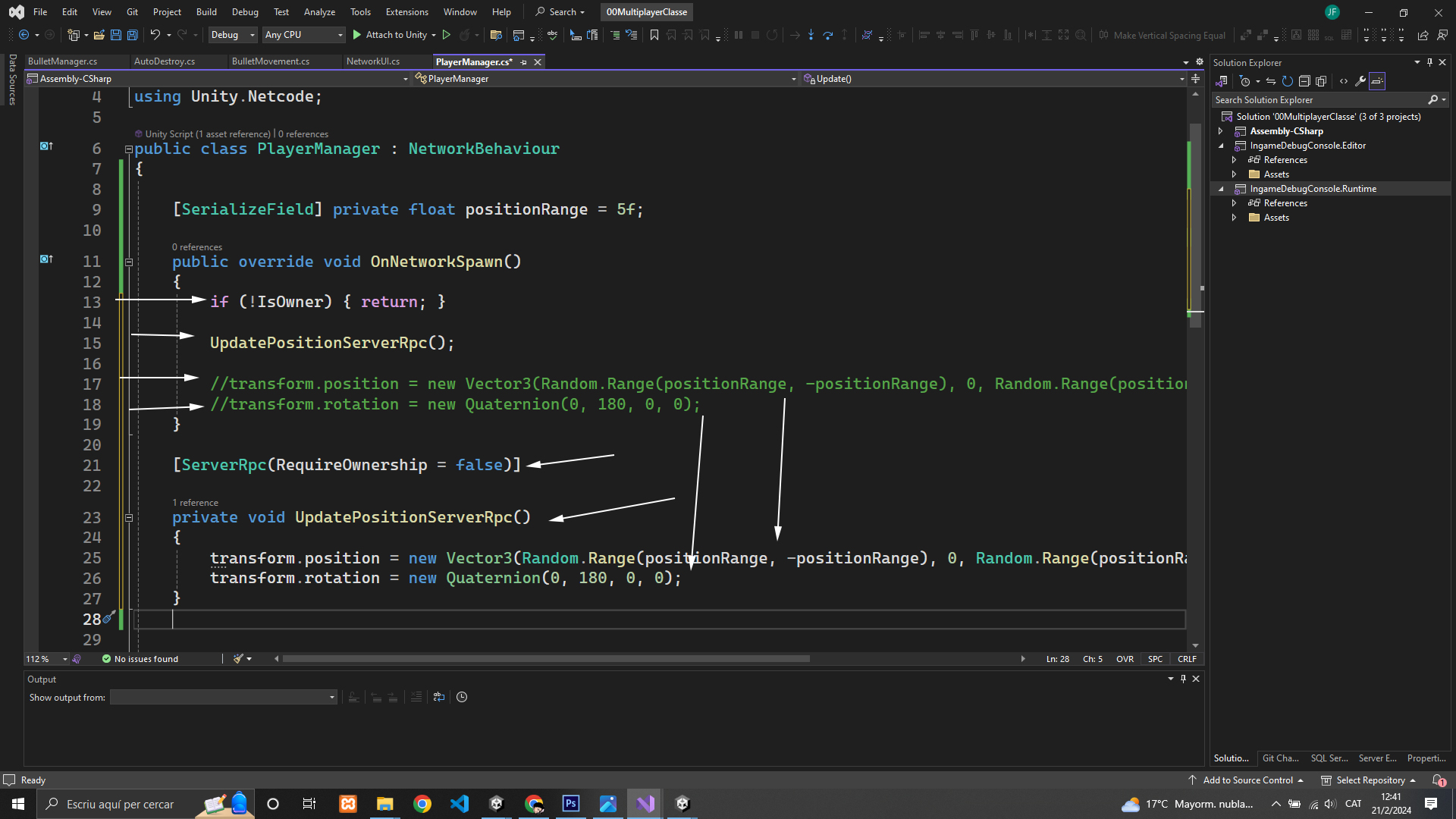Click the Undo toolbar icon
Screen dimensions: 1456x819
point(155,35)
